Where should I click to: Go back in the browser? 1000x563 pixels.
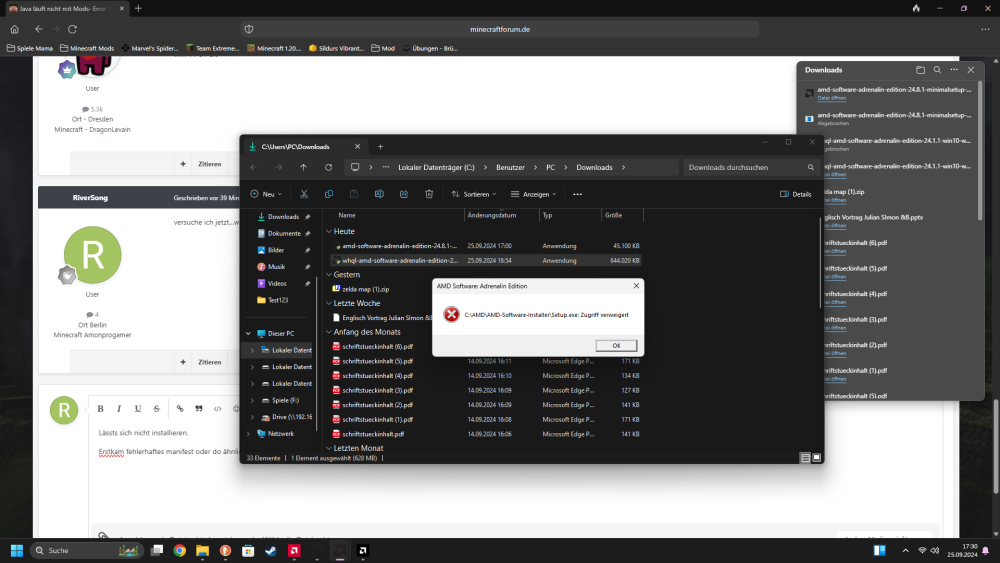coord(39,29)
